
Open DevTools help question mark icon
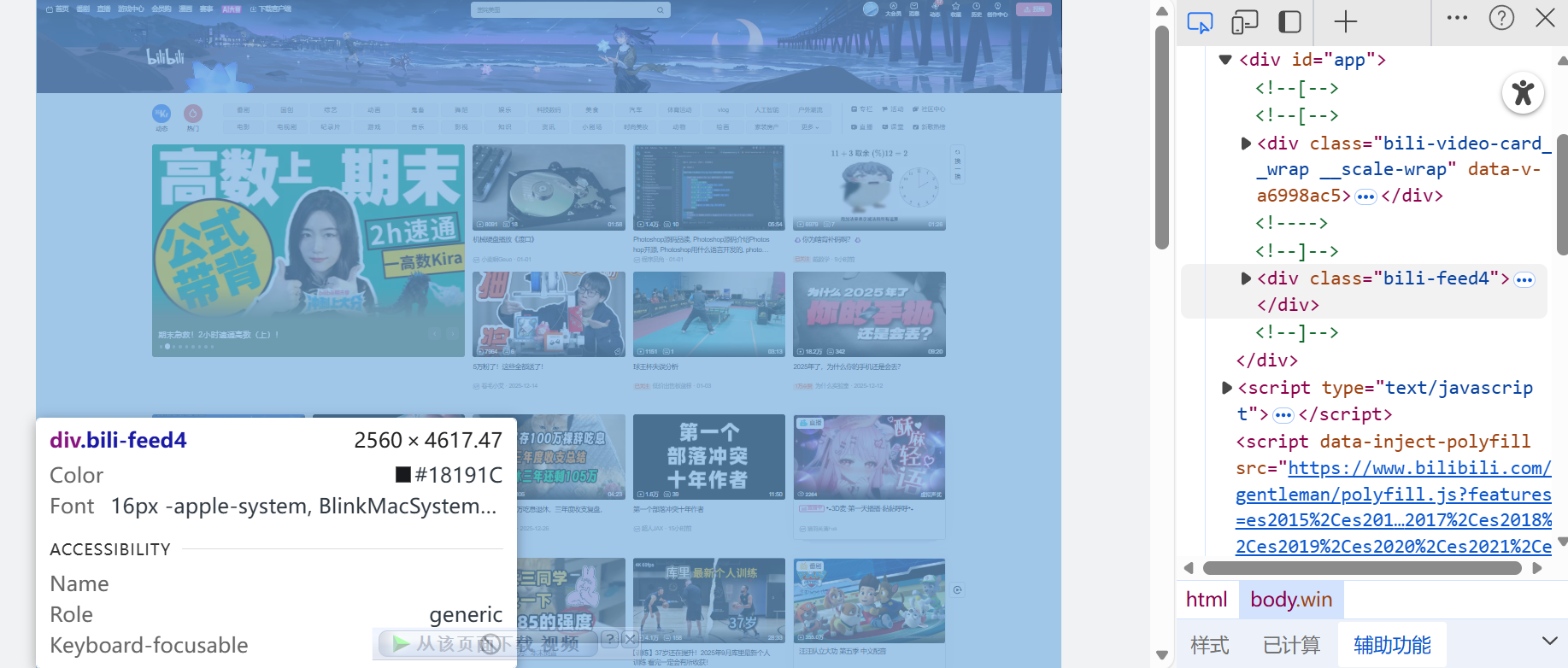[x=1501, y=18]
